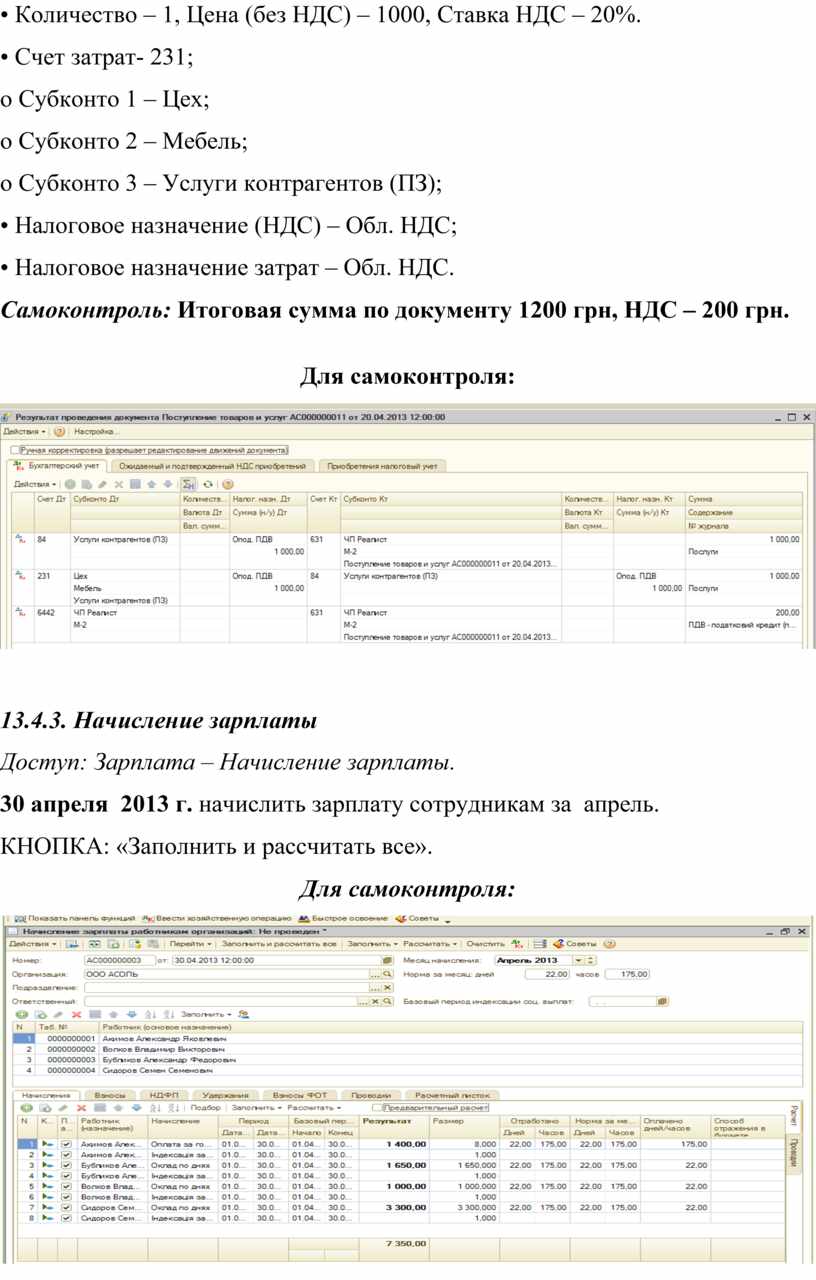Select employee Акимов Александр Яковлевич
Viewport: 816px width, 1280px height.
408,1039
